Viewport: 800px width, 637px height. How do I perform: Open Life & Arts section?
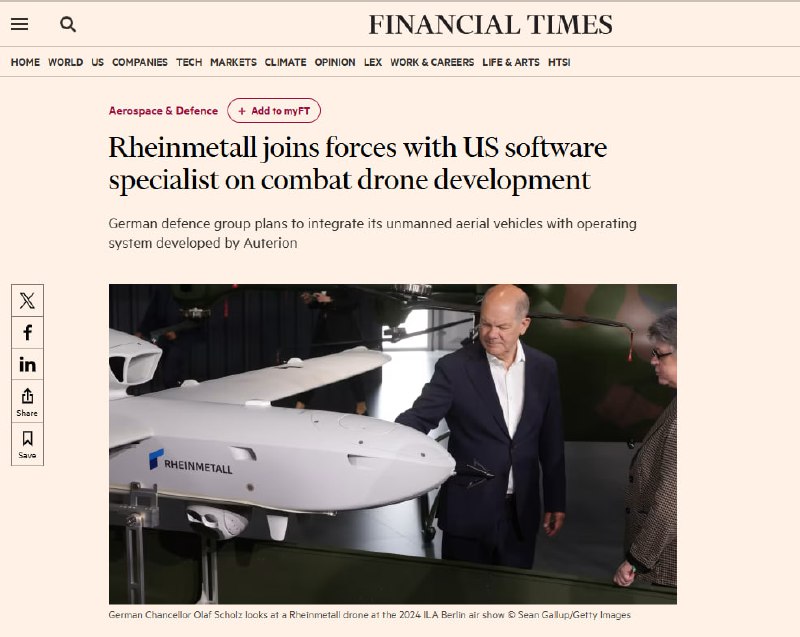click(511, 62)
